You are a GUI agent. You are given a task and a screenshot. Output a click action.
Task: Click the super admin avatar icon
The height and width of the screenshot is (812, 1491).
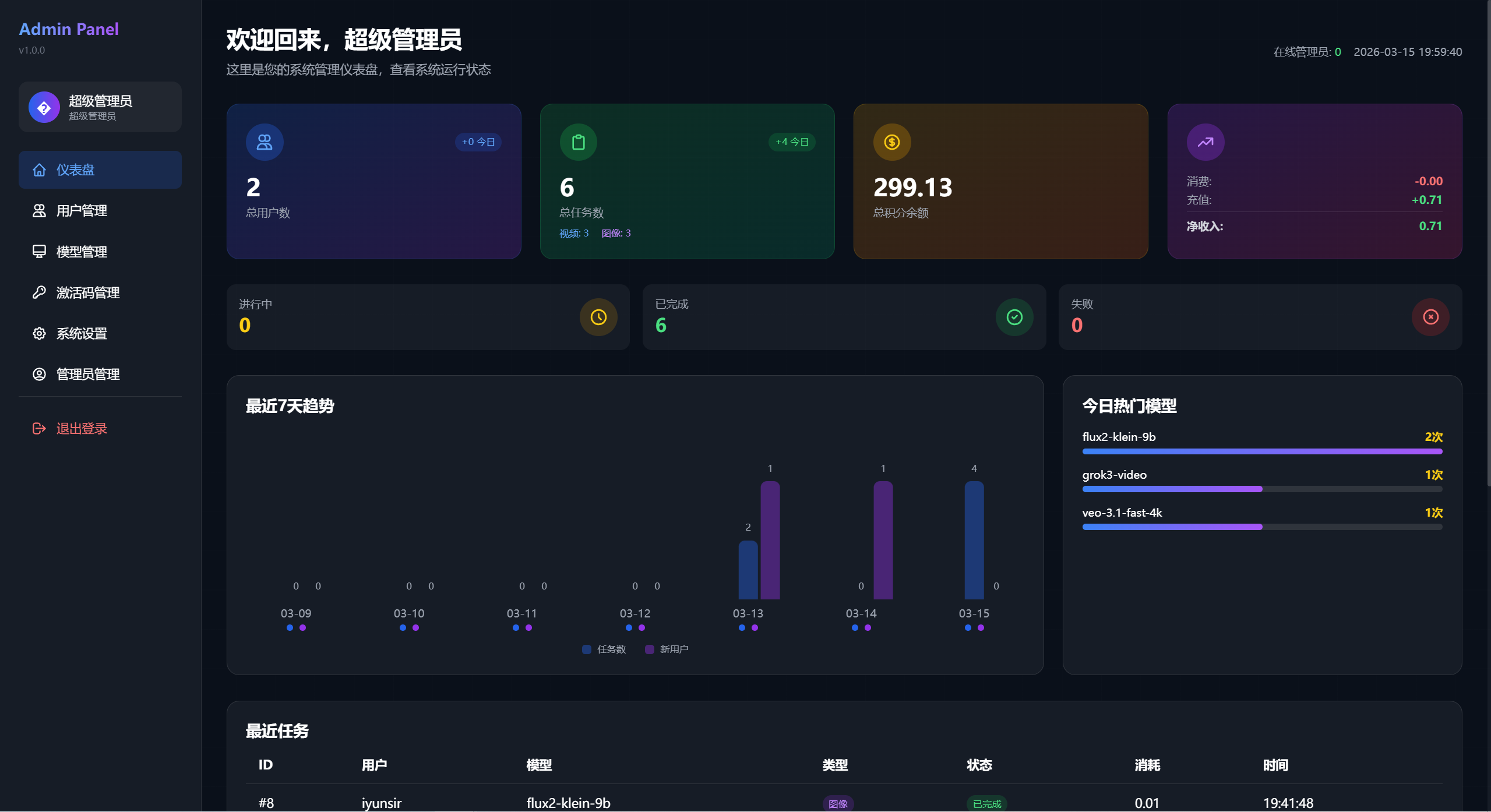tap(44, 107)
